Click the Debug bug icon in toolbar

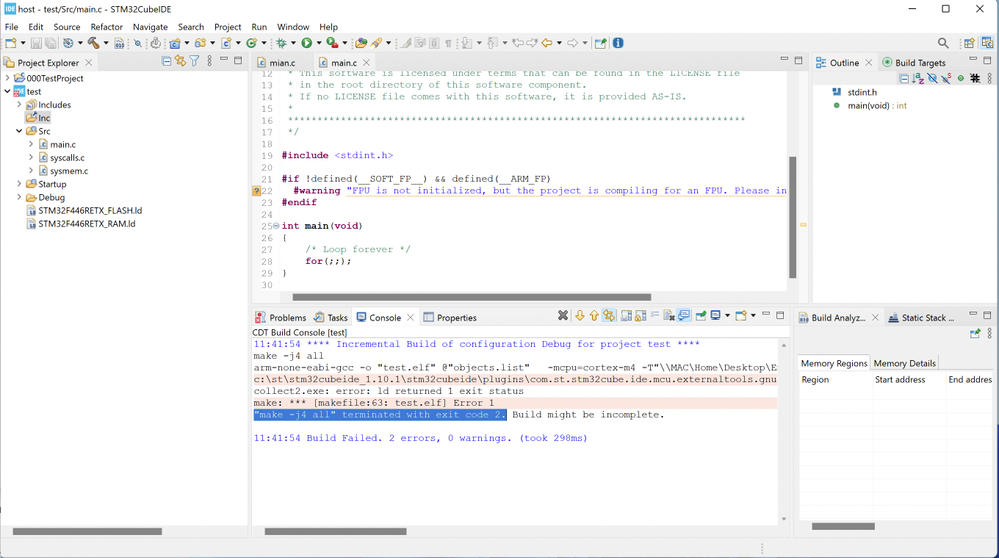click(x=281, y=43)
